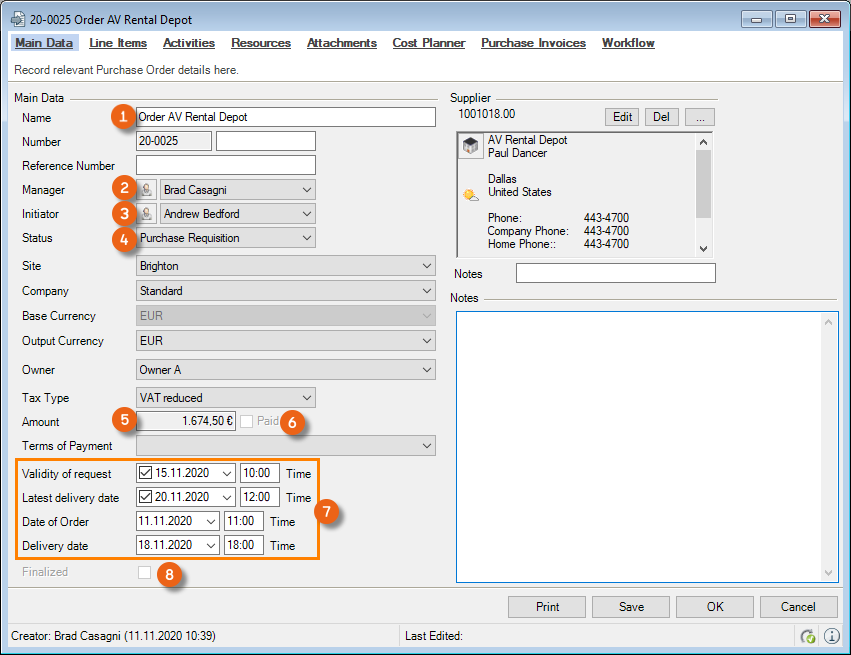Expand the Tax Type dropdown

[305, 397]
